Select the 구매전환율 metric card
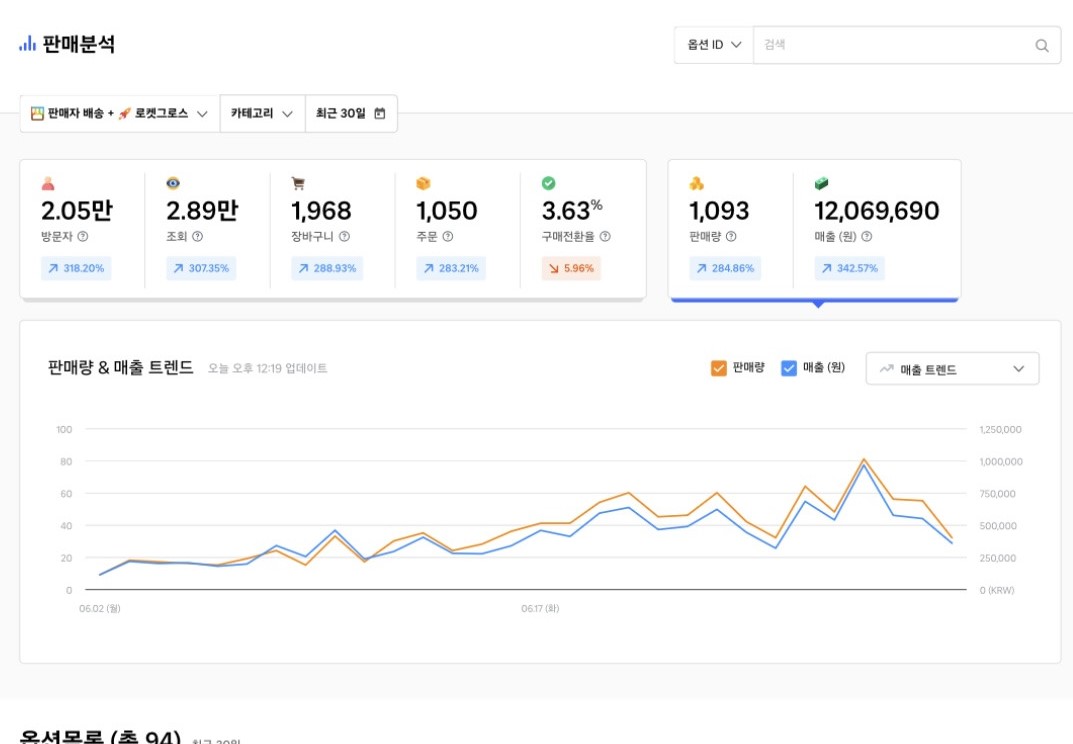Viewport: 1073px width, 744px height. click(x=581, y=228)
